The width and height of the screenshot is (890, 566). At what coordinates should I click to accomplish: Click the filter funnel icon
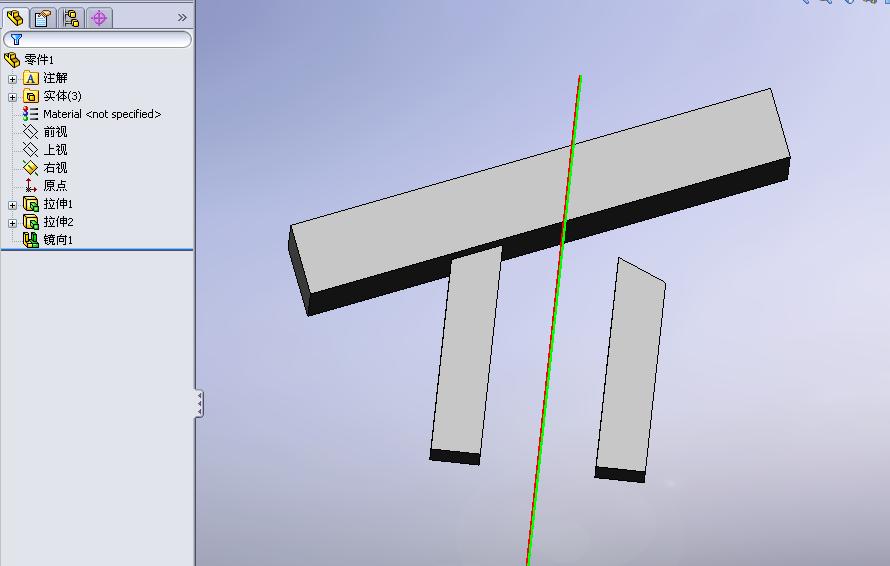[16, 39]
